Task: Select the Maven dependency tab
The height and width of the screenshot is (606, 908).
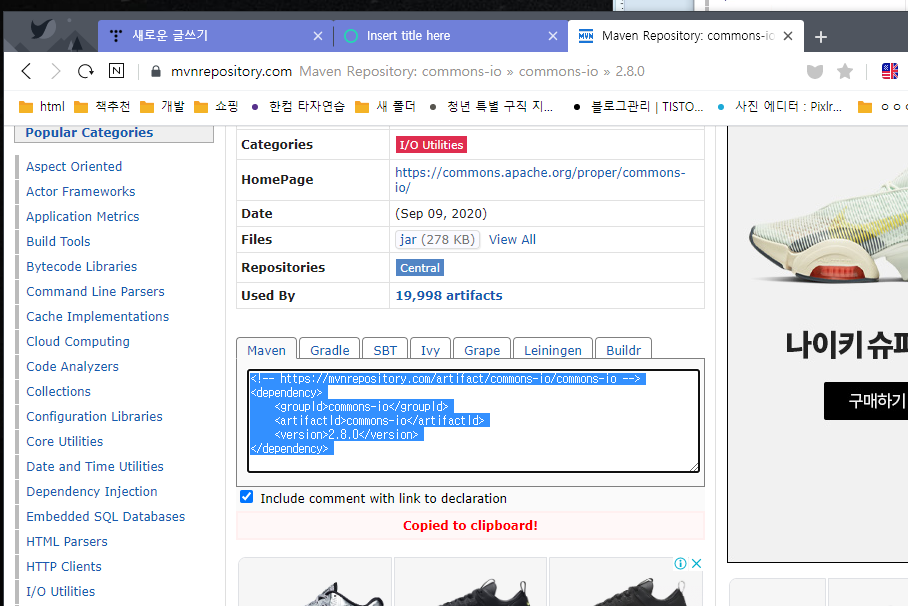Action: pos(266,351)
